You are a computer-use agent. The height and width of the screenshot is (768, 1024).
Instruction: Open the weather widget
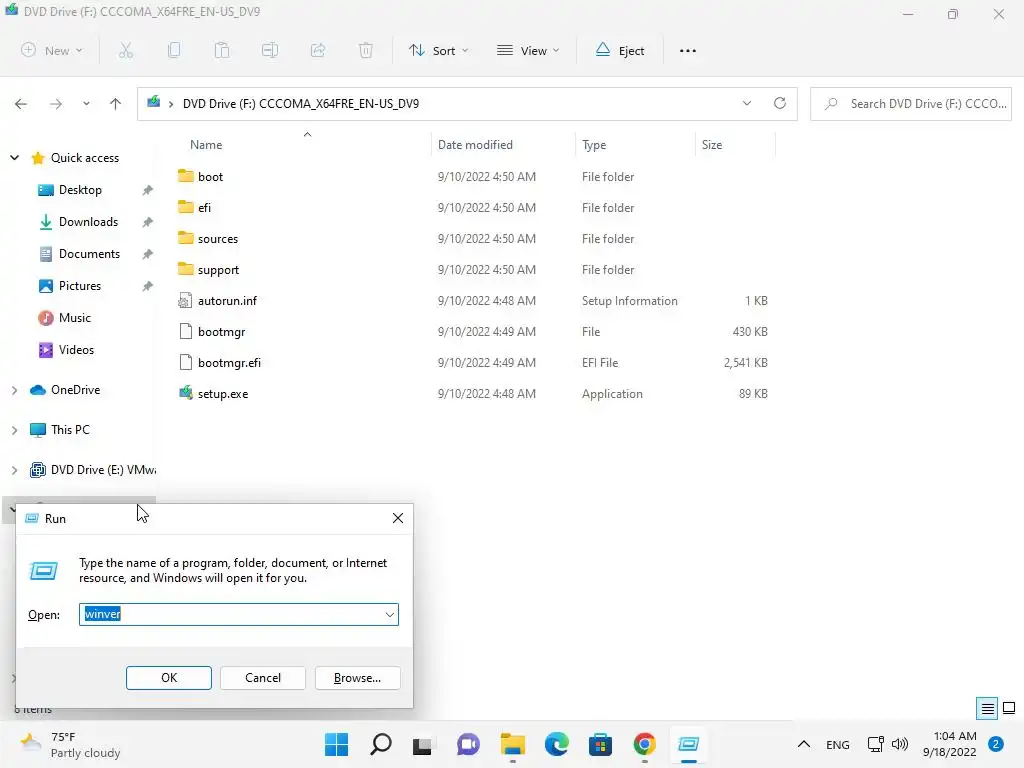71,744
